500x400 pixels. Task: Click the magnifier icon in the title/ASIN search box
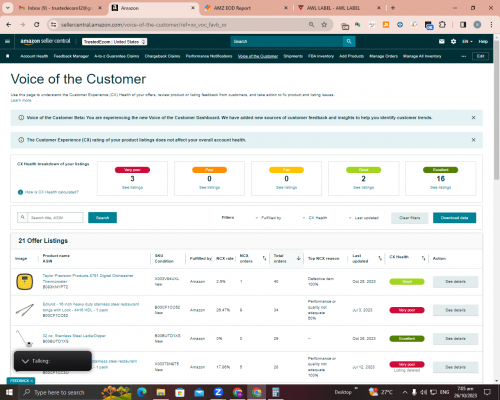[x=23, y=217]
